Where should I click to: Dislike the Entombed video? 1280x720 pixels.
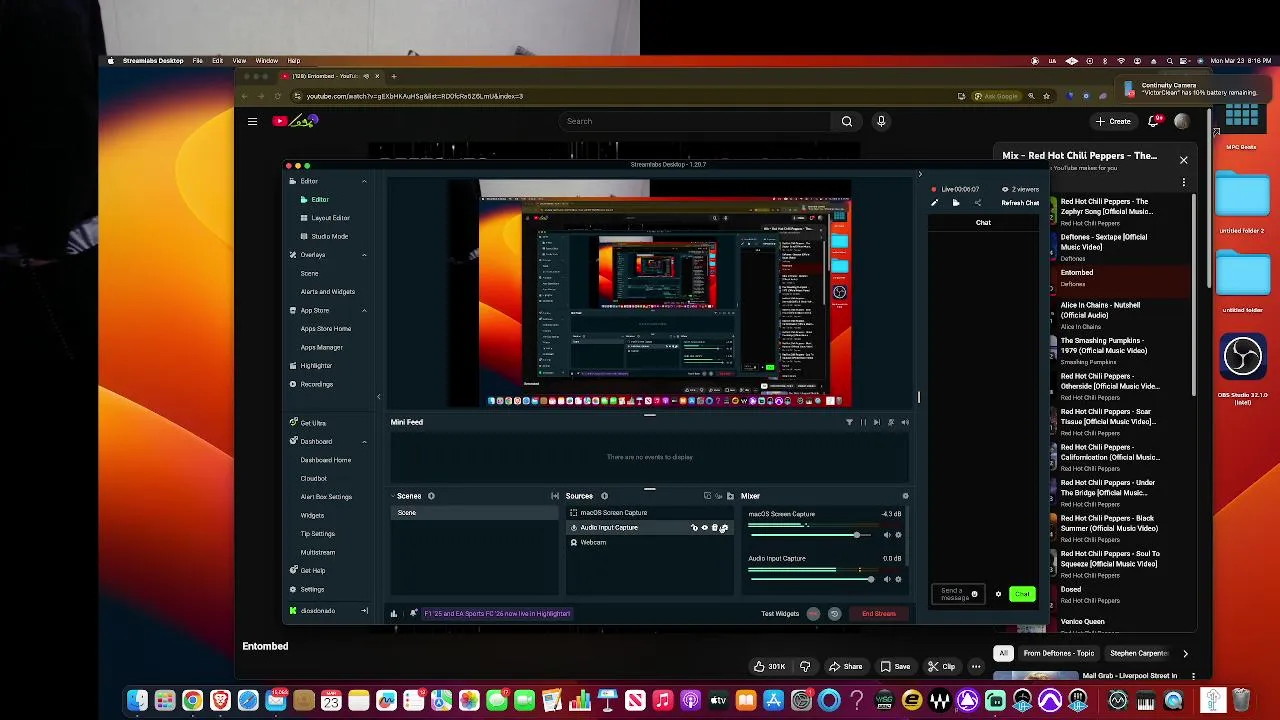[805, 666]
